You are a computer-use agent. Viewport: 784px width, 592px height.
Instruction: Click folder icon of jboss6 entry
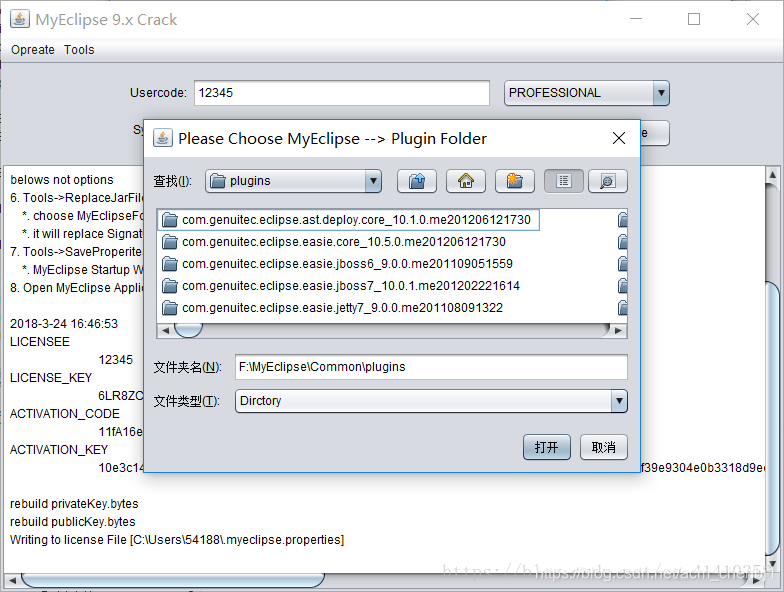click(x=170, y=264)
